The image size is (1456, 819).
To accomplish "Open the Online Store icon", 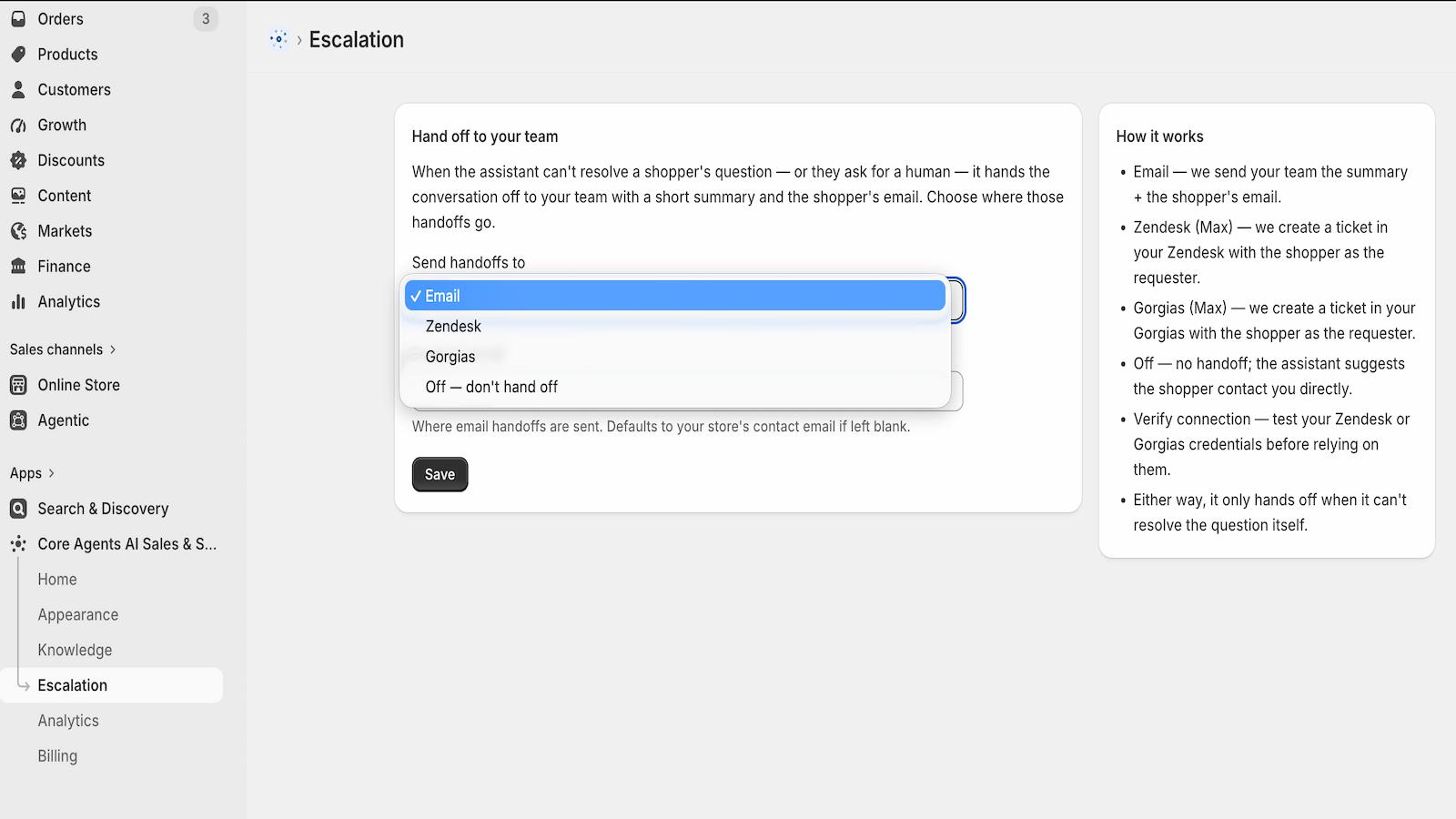I will pos(18,385).
